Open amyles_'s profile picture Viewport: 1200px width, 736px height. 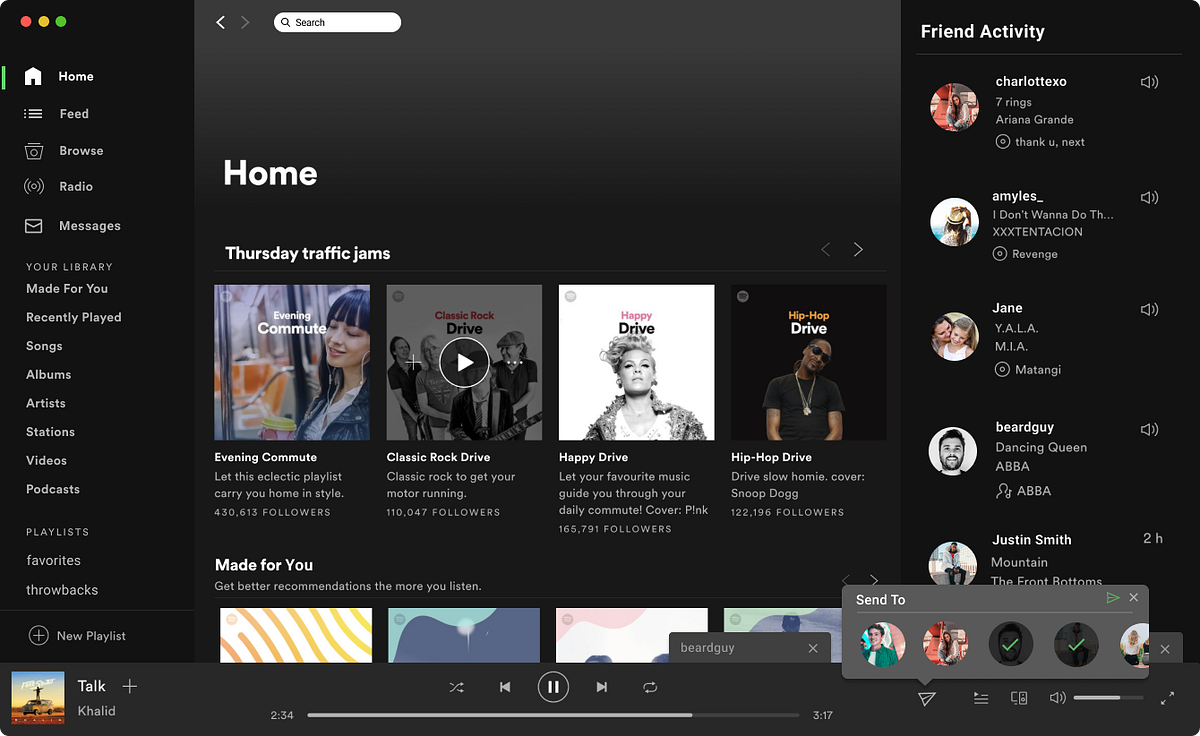(x=953, y=221)
